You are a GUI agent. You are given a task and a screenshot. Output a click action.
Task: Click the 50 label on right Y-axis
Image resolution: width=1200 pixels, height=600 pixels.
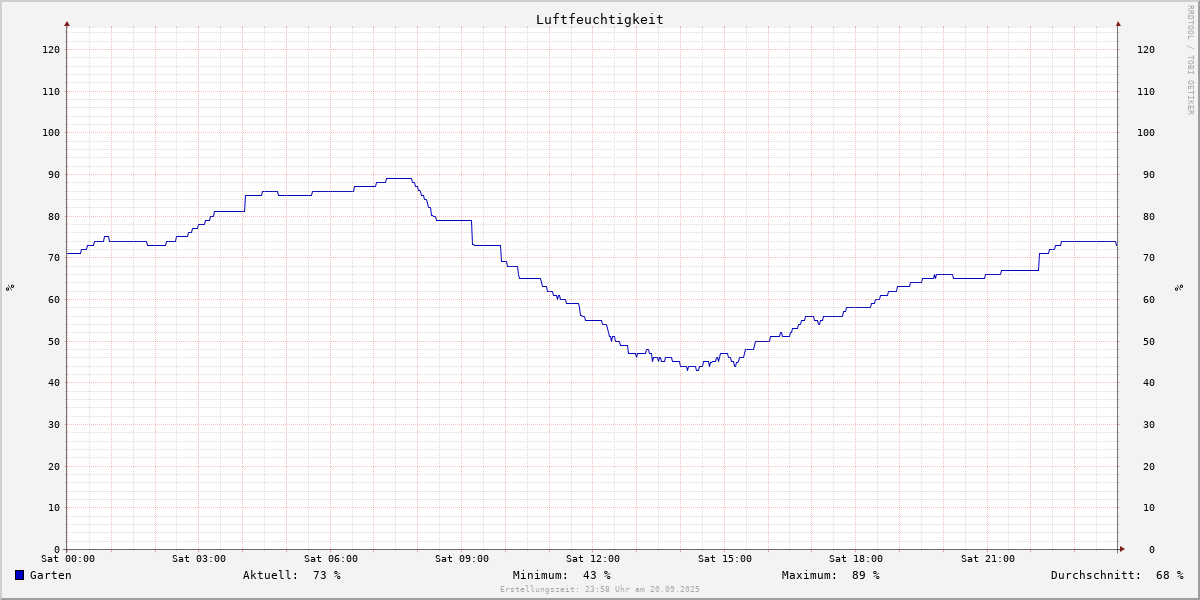click(1145, 341)
